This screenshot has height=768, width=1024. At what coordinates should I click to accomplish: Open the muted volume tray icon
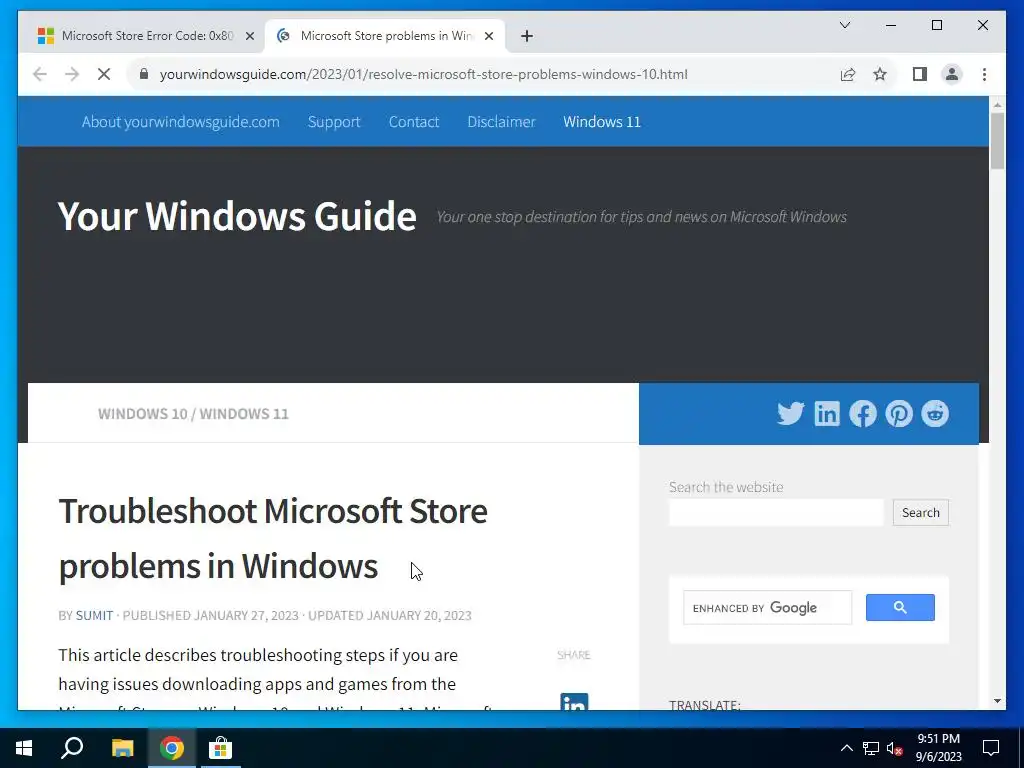click(895, 748)
